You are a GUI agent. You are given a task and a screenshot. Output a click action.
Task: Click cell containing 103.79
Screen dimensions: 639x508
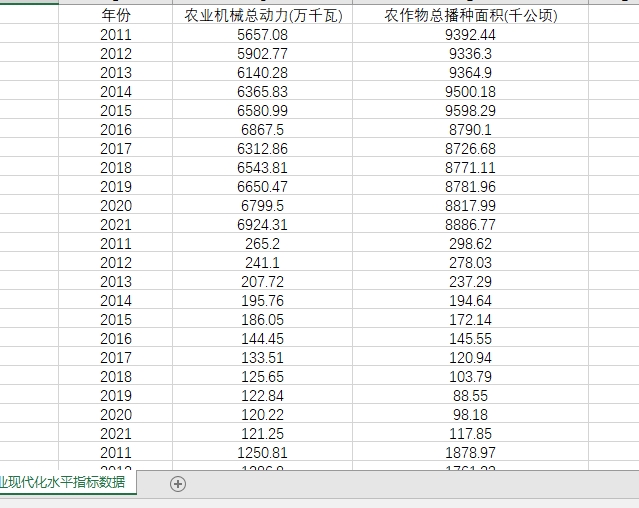[470, 377]
